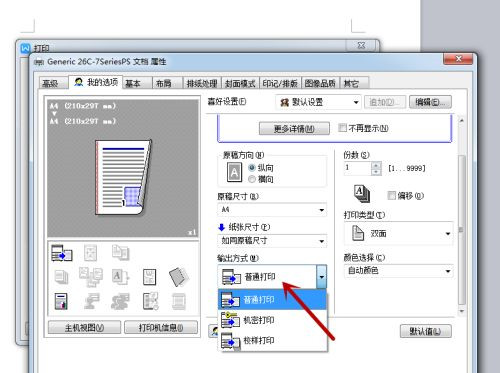Close the Generic 26C-7SeriesPS properties dialog
The width and height of the screenshot is (500, 373).
tap(458, 59)
